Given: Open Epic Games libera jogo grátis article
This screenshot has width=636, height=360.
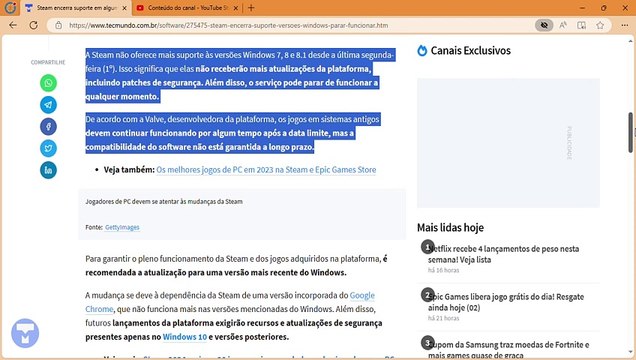Looking at the screenshot, I should [506, 302].
